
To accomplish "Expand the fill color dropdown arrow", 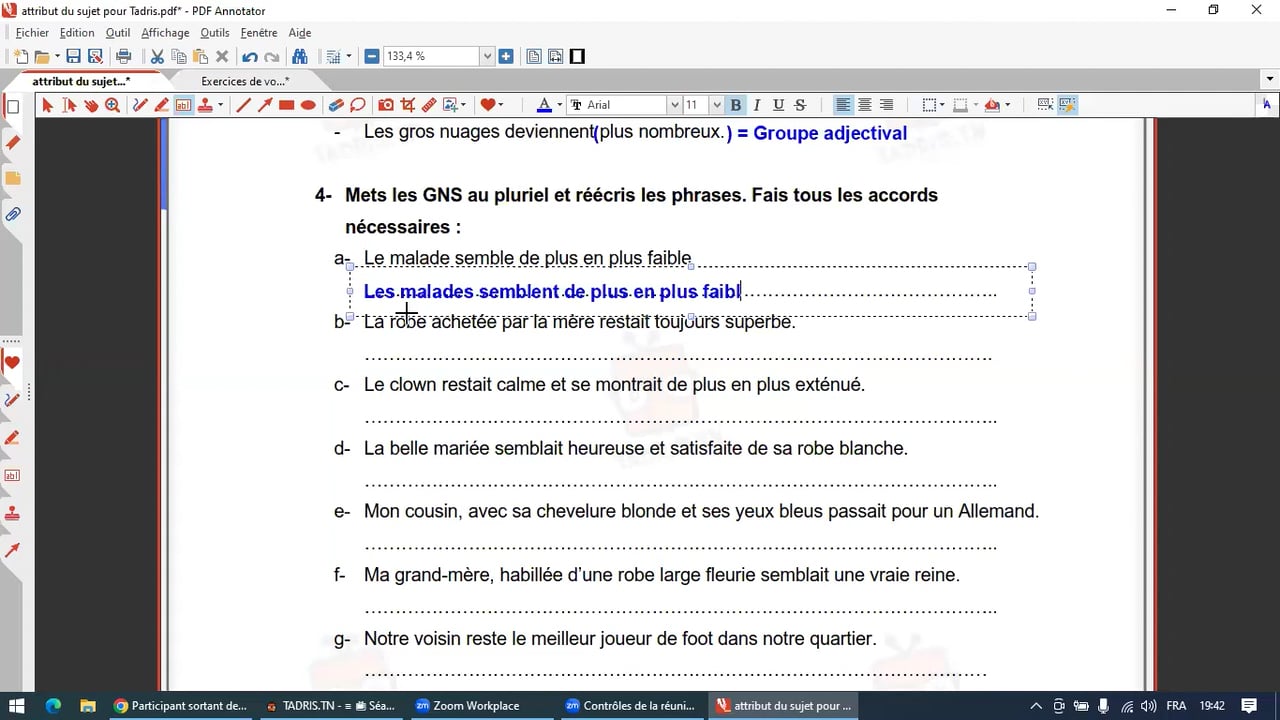I will pos(1007,105).
